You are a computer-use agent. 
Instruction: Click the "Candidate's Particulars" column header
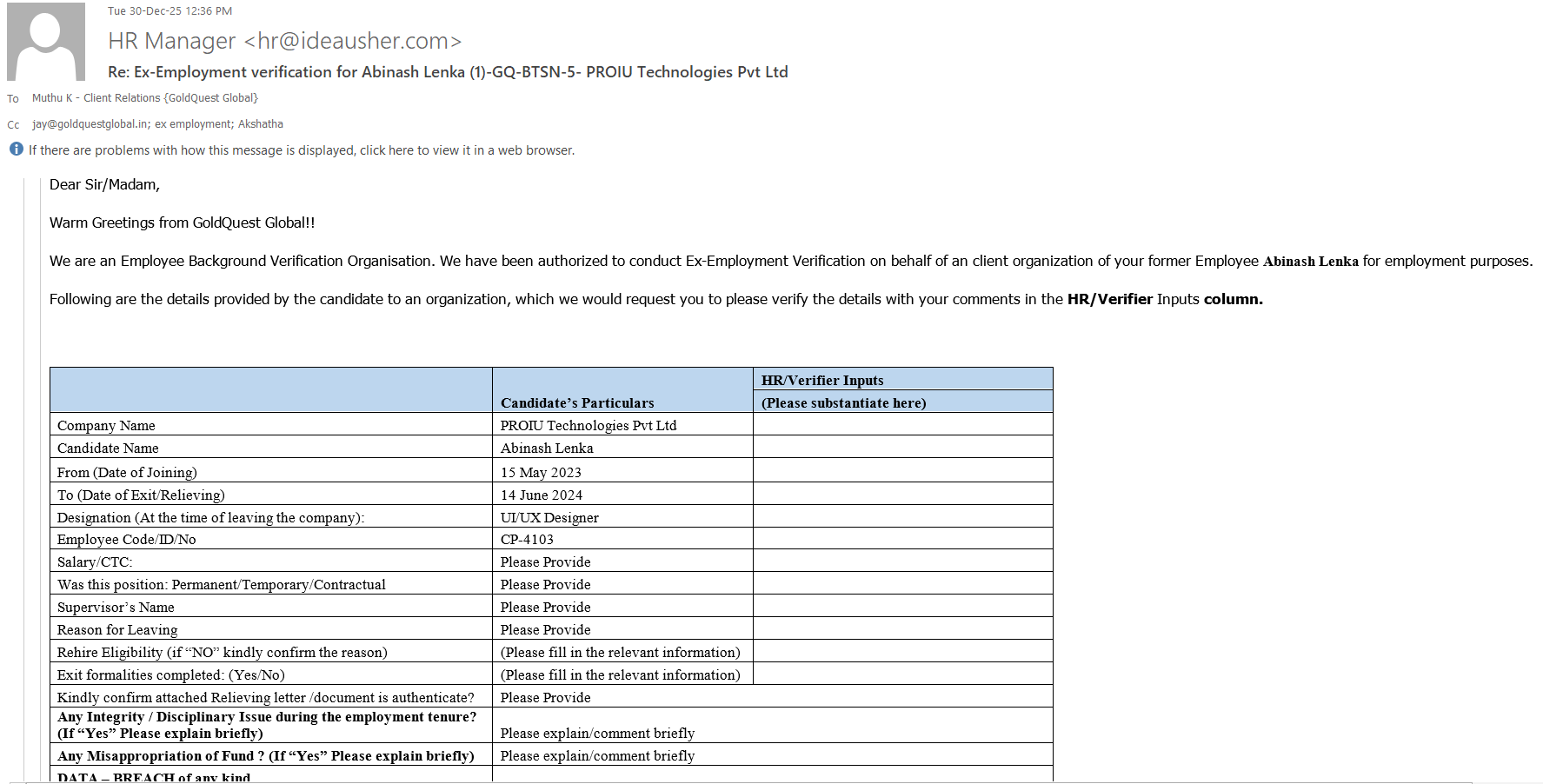(577, 403)
